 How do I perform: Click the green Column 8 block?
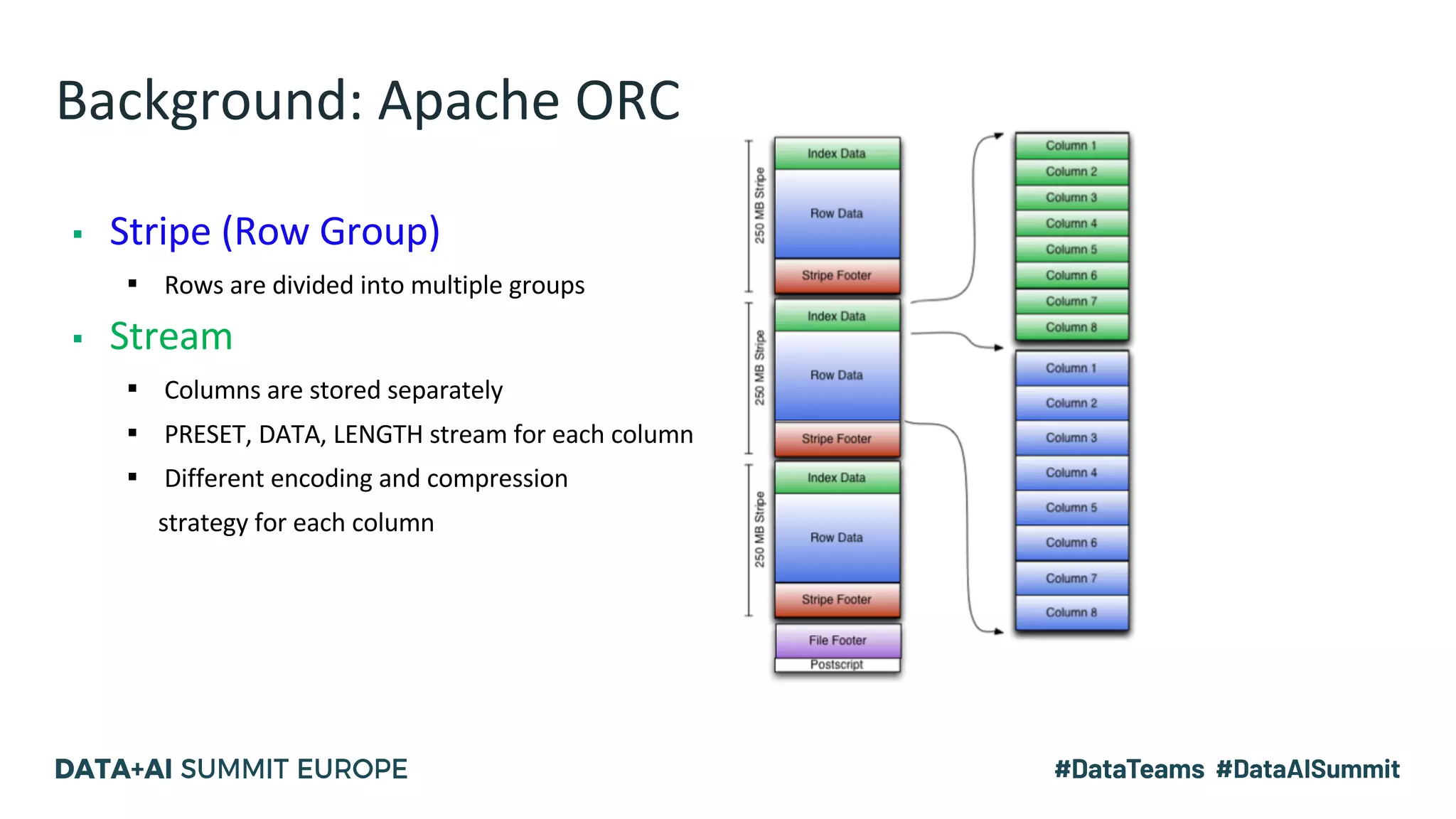pyautogui.click(x=1071, y=328)
